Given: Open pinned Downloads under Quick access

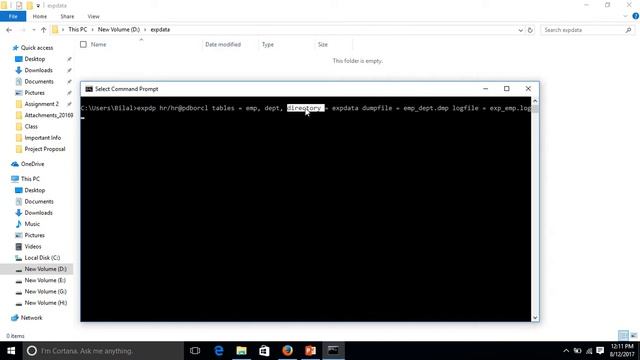Looking at the screenshot, I should click(38, 70).
